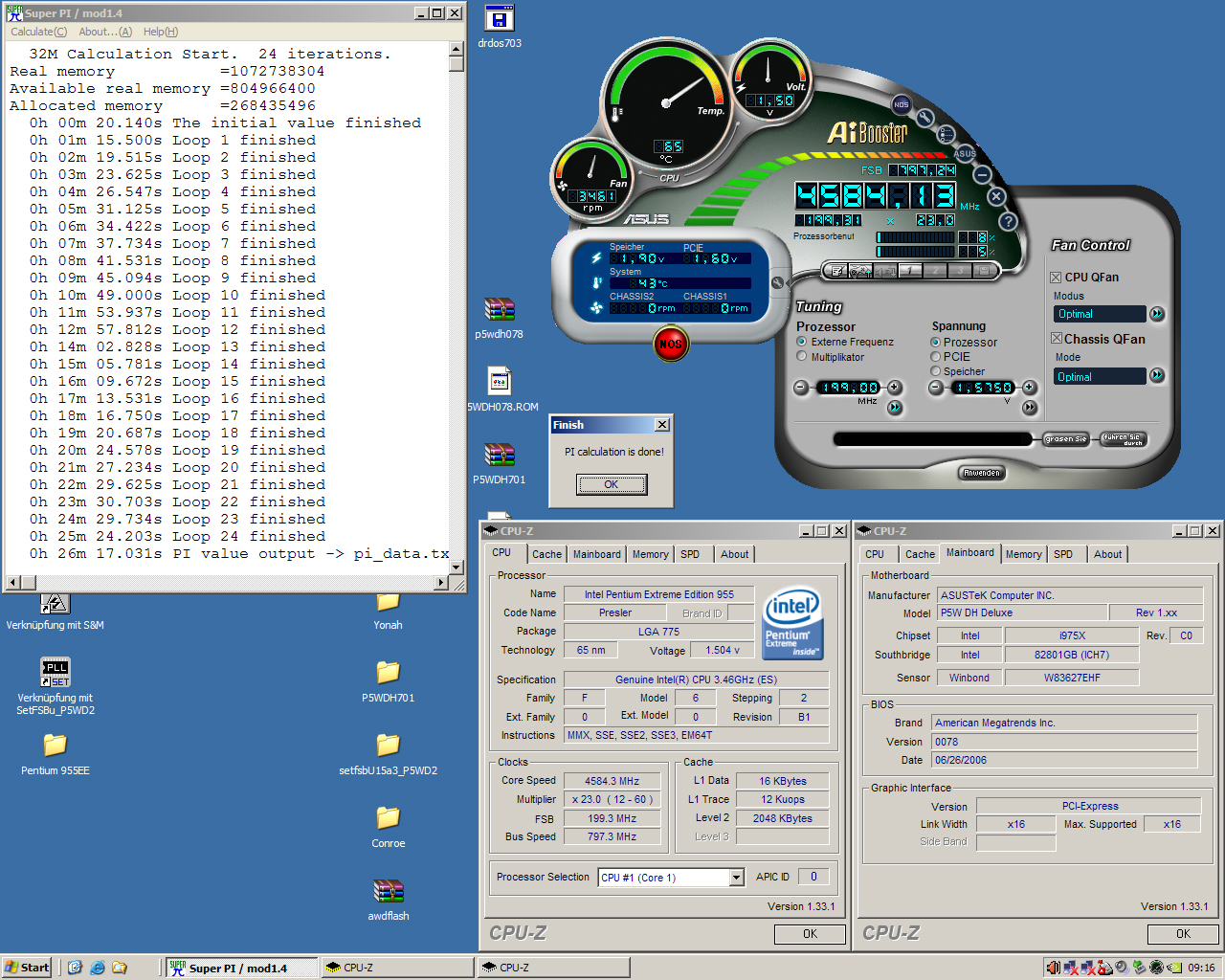Image resolution: width=1225 pixels, height=980 pixels.
Task: Click the red NOS button under the monitor panel
Action: 671,344
